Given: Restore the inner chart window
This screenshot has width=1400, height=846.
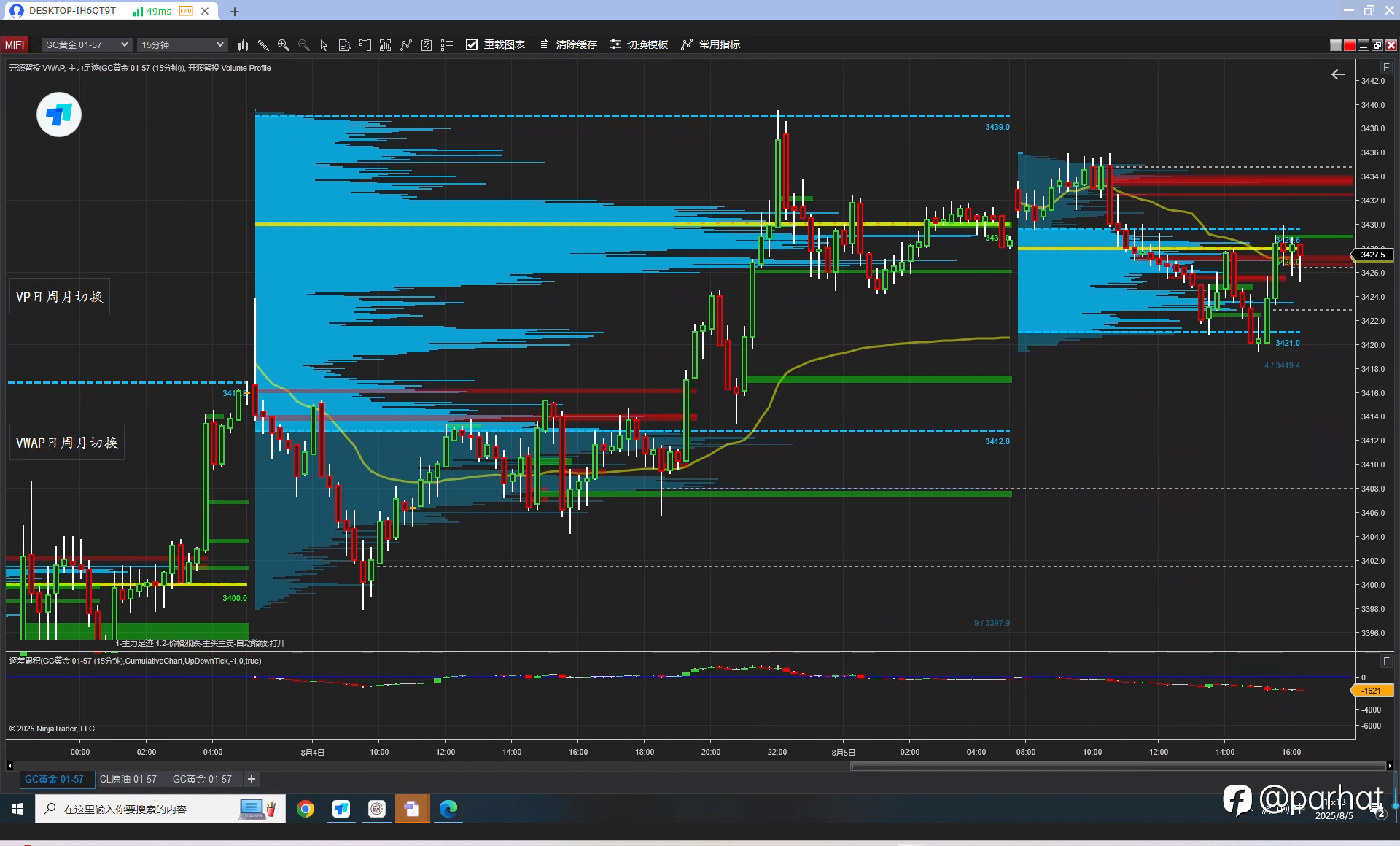Looking at the screenshot, I should [1377, 45].
